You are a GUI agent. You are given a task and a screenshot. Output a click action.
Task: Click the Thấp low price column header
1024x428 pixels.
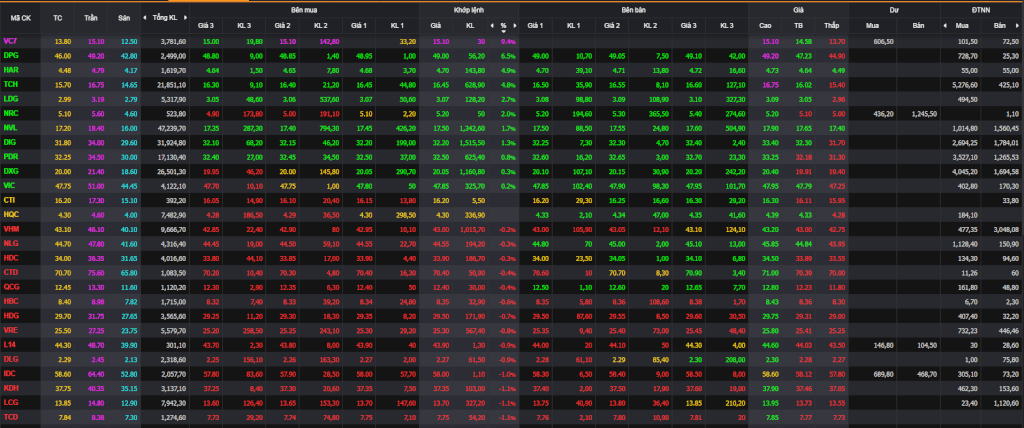[x=831, y=25]
